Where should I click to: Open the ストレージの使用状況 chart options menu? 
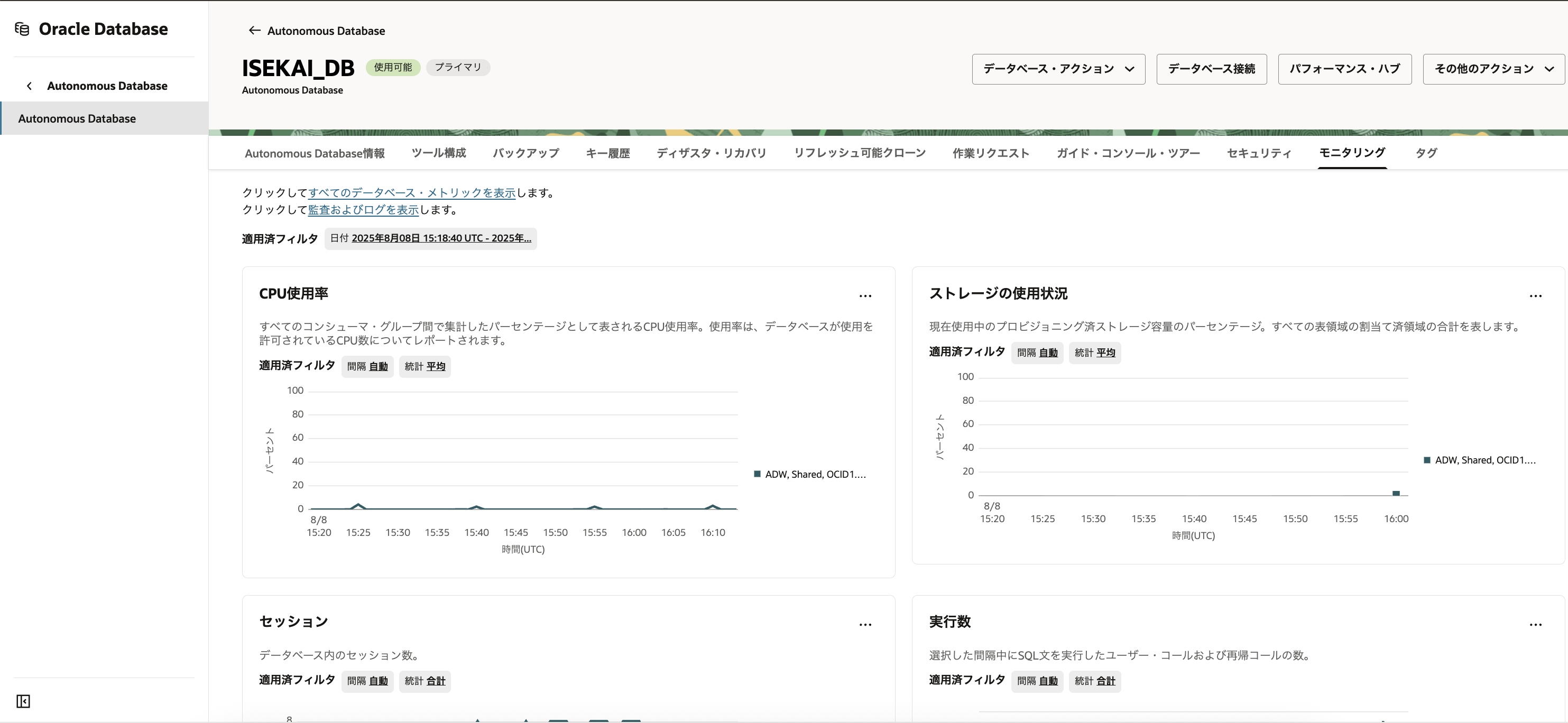(1536, 296)
